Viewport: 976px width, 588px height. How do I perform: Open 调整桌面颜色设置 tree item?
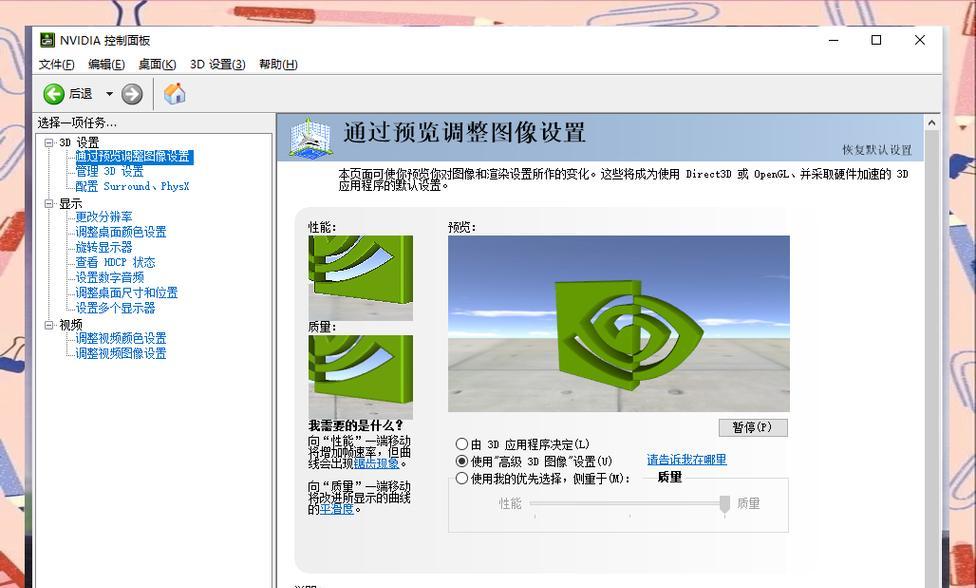121,232
